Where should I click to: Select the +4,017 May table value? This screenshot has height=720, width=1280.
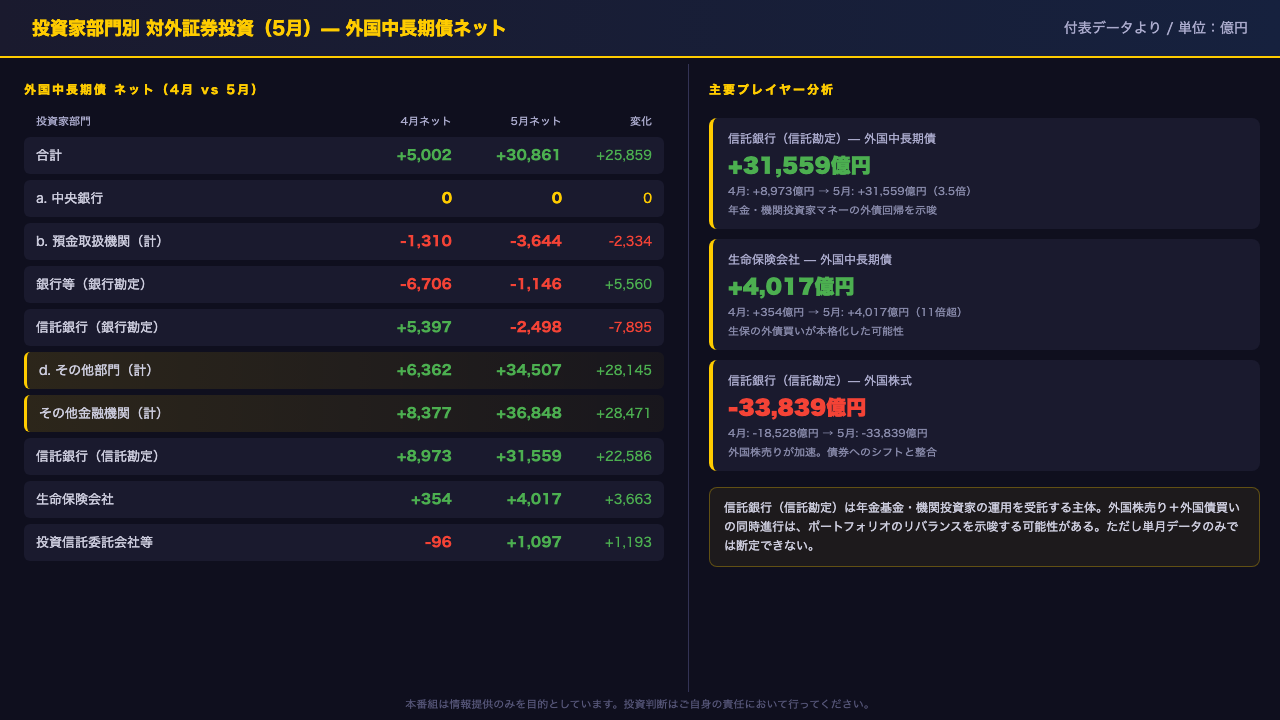(534, 500)
